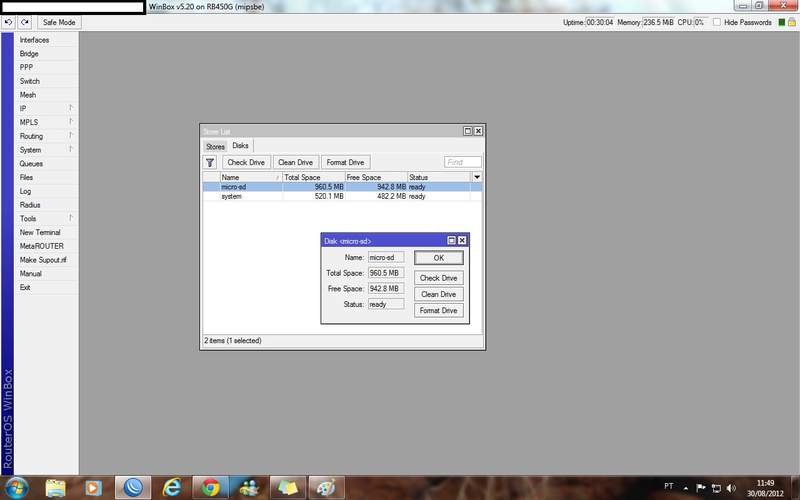800x500 pixels.
Task: Open Internet Explorer from taskbar
Action: tap(171, 488)
